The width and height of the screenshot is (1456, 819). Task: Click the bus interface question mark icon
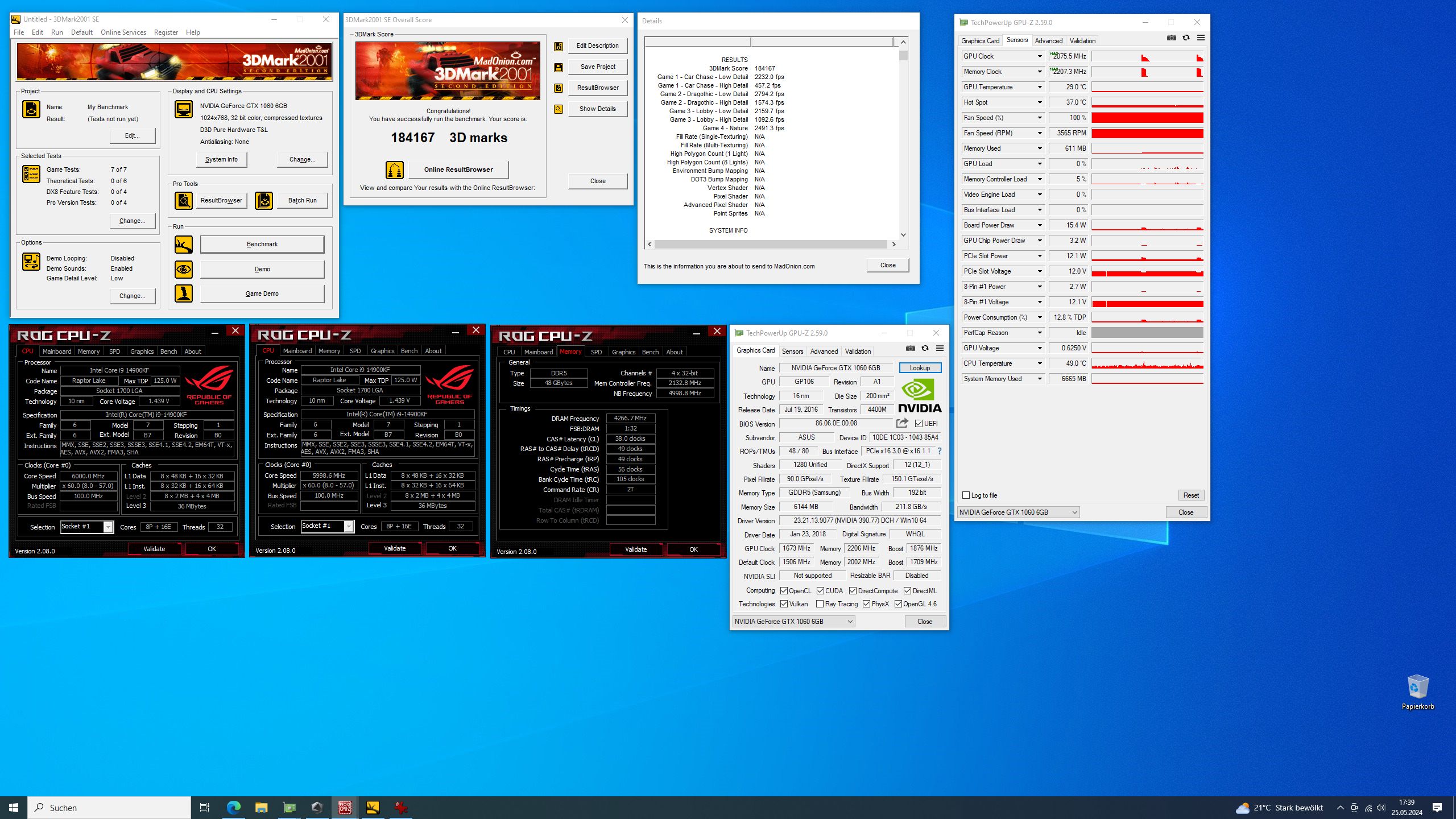[939, 451]
